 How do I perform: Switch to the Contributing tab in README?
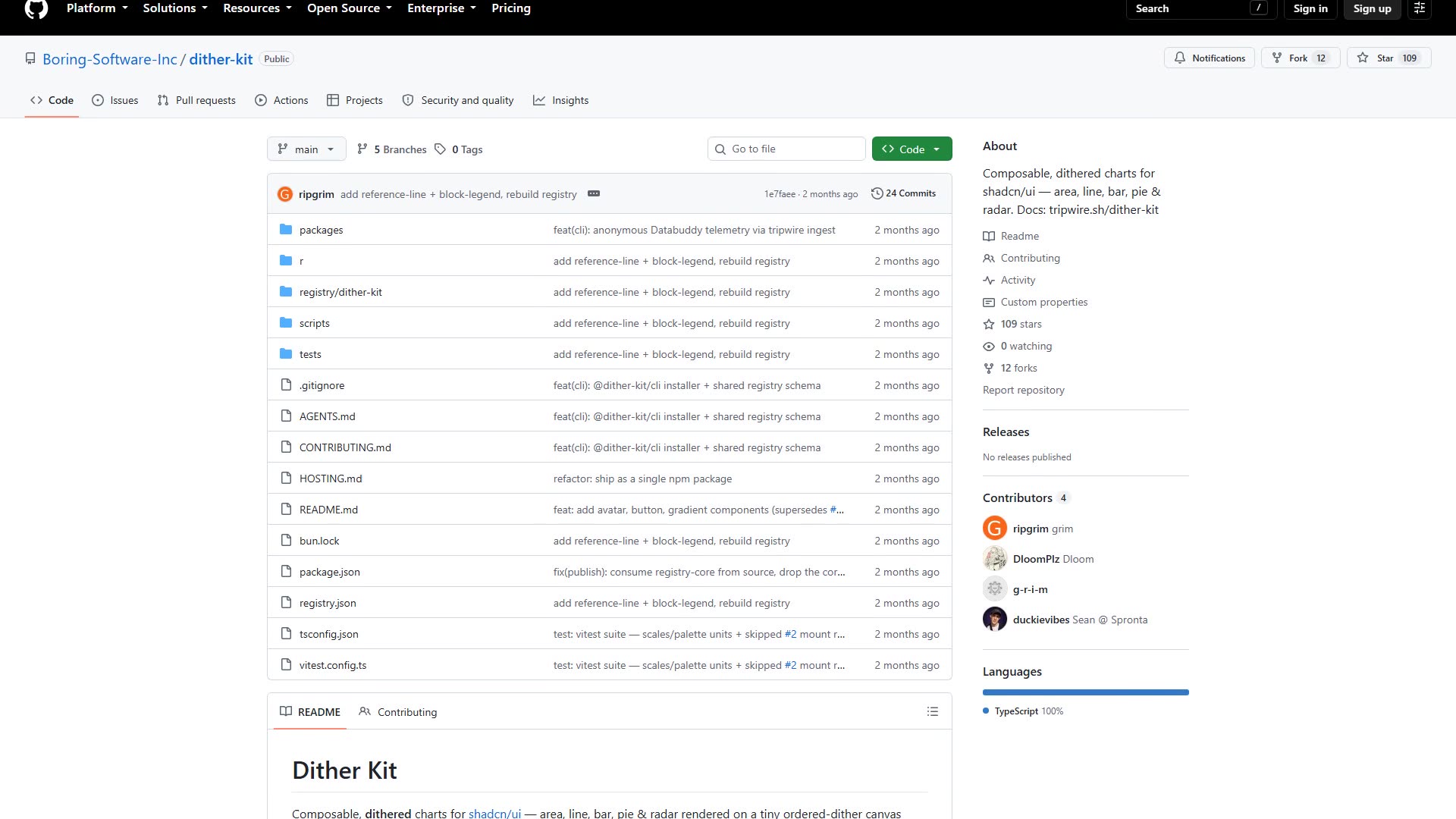[x=398, y=712]
